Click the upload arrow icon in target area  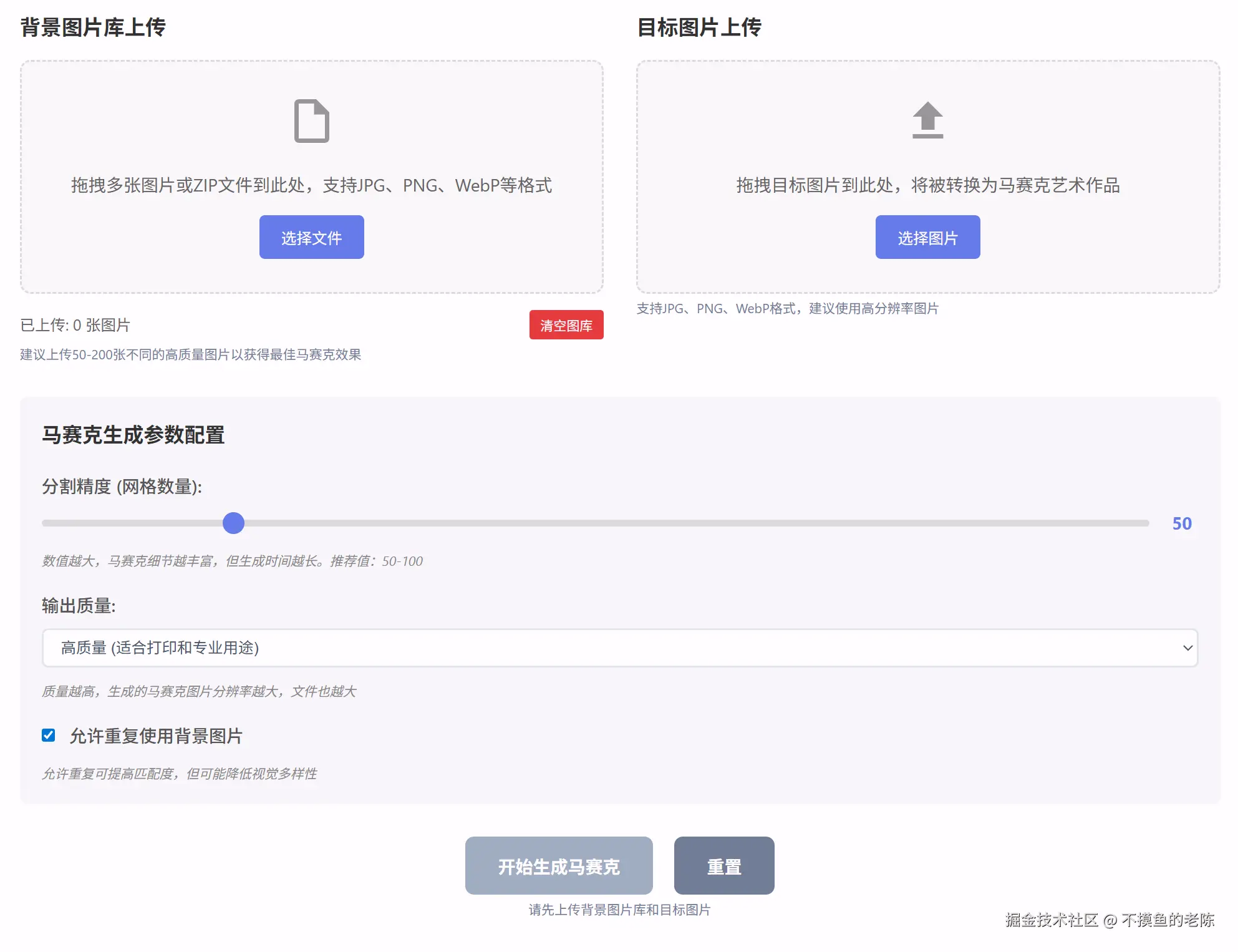(x=927, y=120)
